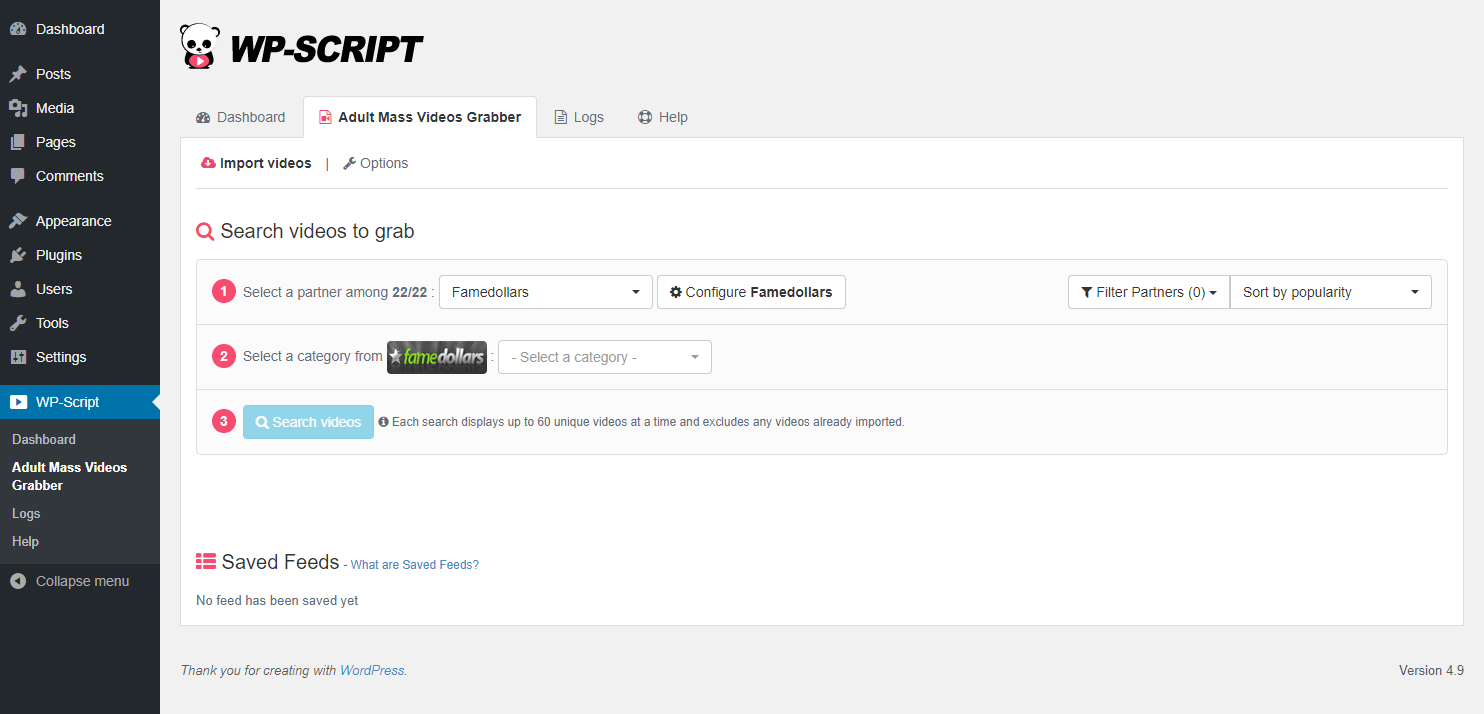Go to the Options section

(x=376, y=163)
